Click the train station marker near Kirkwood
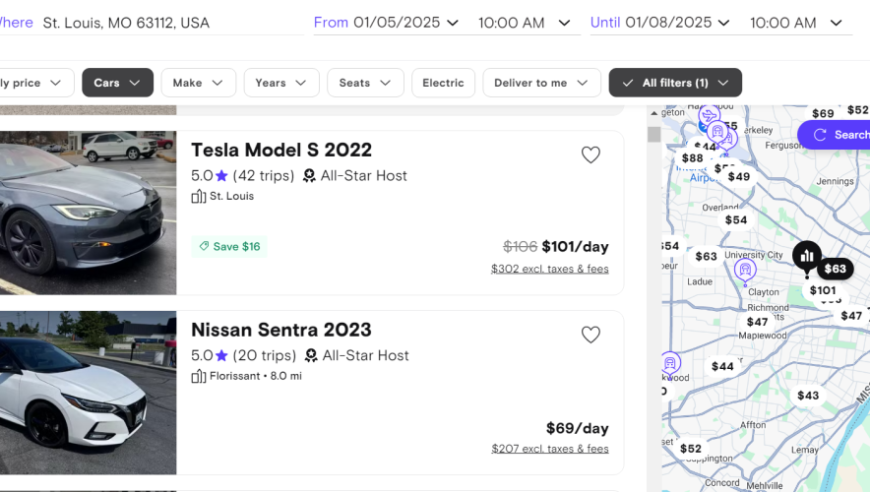The height and width of the screenshot is (492, 870). point(670,364)
